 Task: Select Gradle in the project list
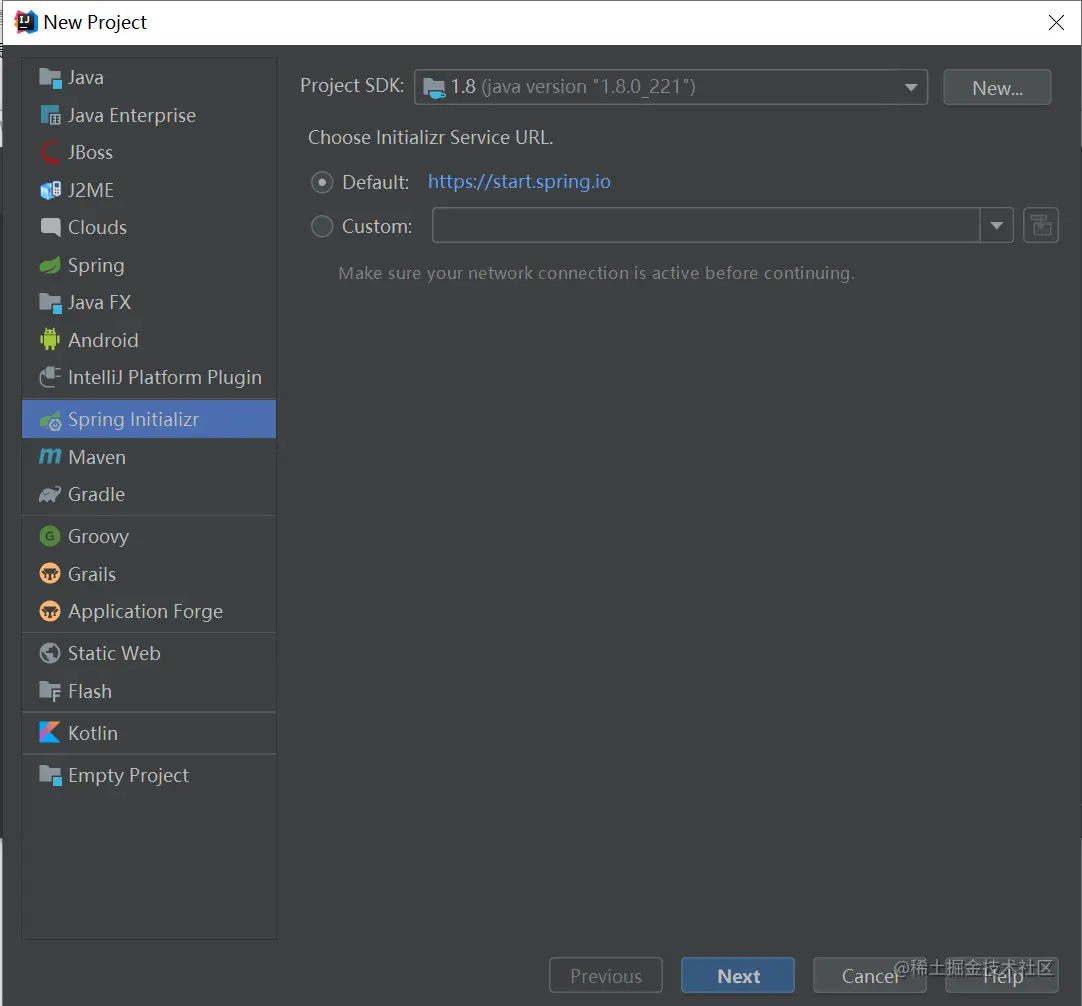(97, 494)
